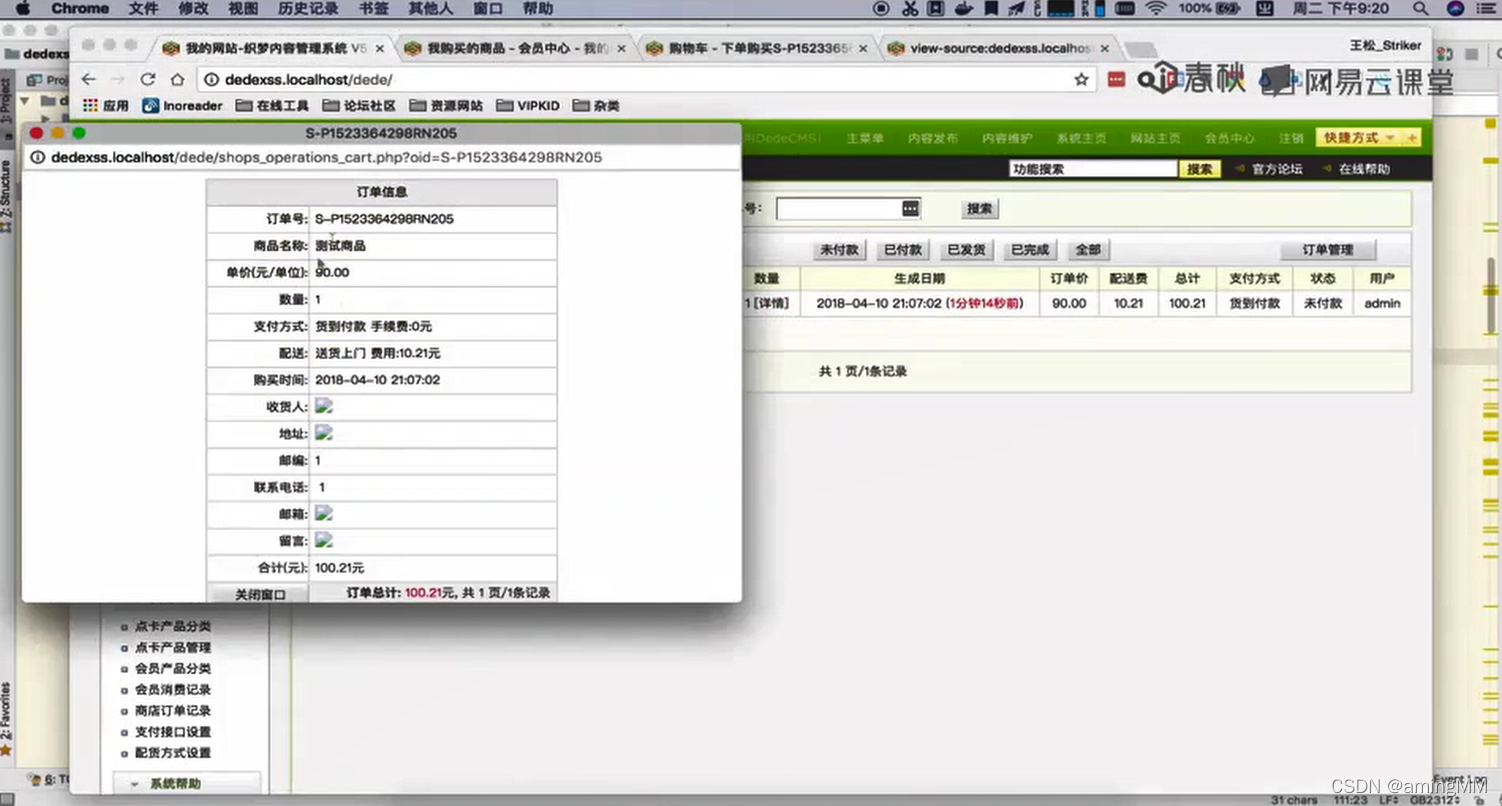Click the plus button beside 快捷方式

[x=1411, y=138]
